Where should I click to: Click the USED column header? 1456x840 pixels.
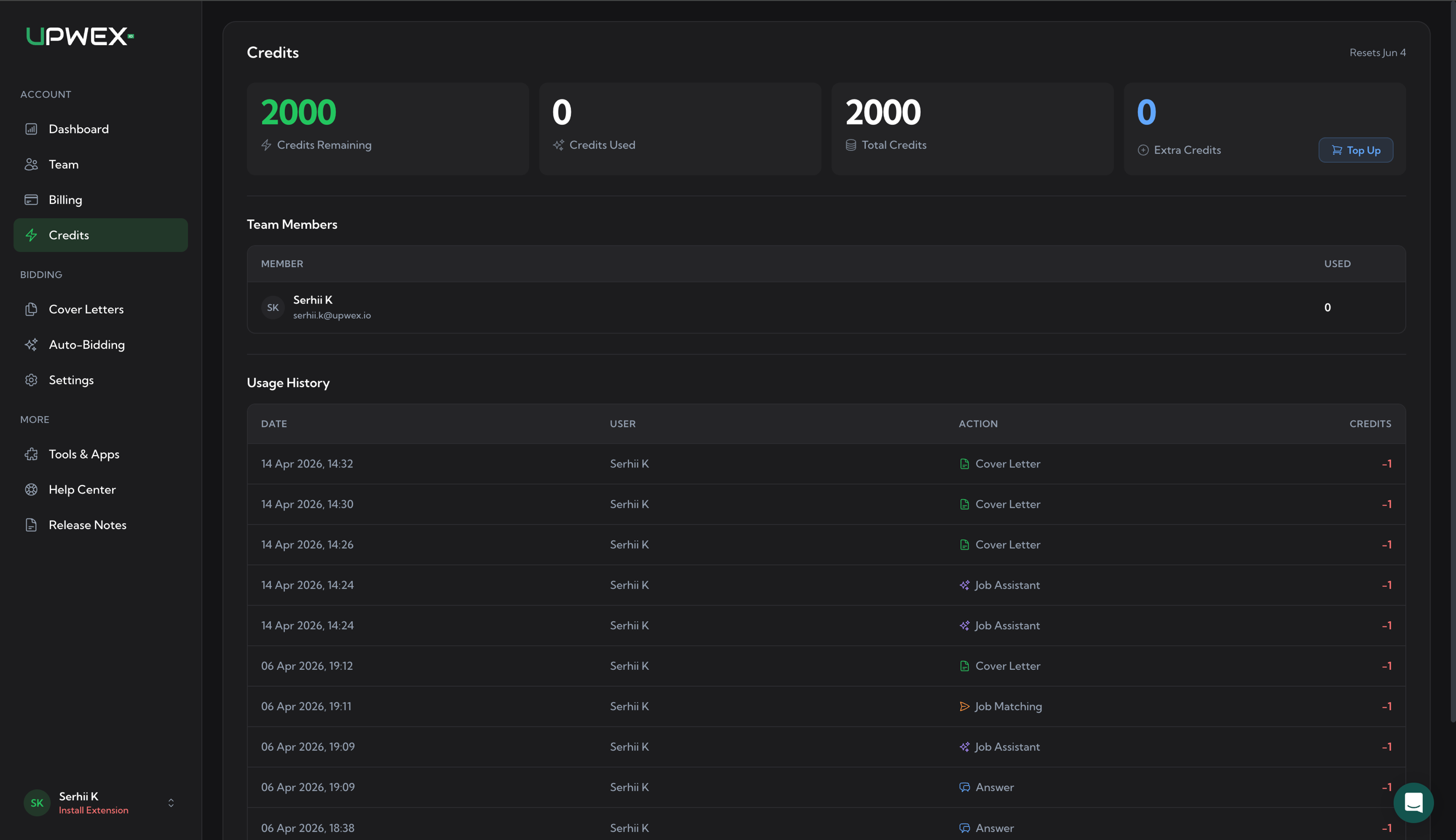(x=1337, y=263)
